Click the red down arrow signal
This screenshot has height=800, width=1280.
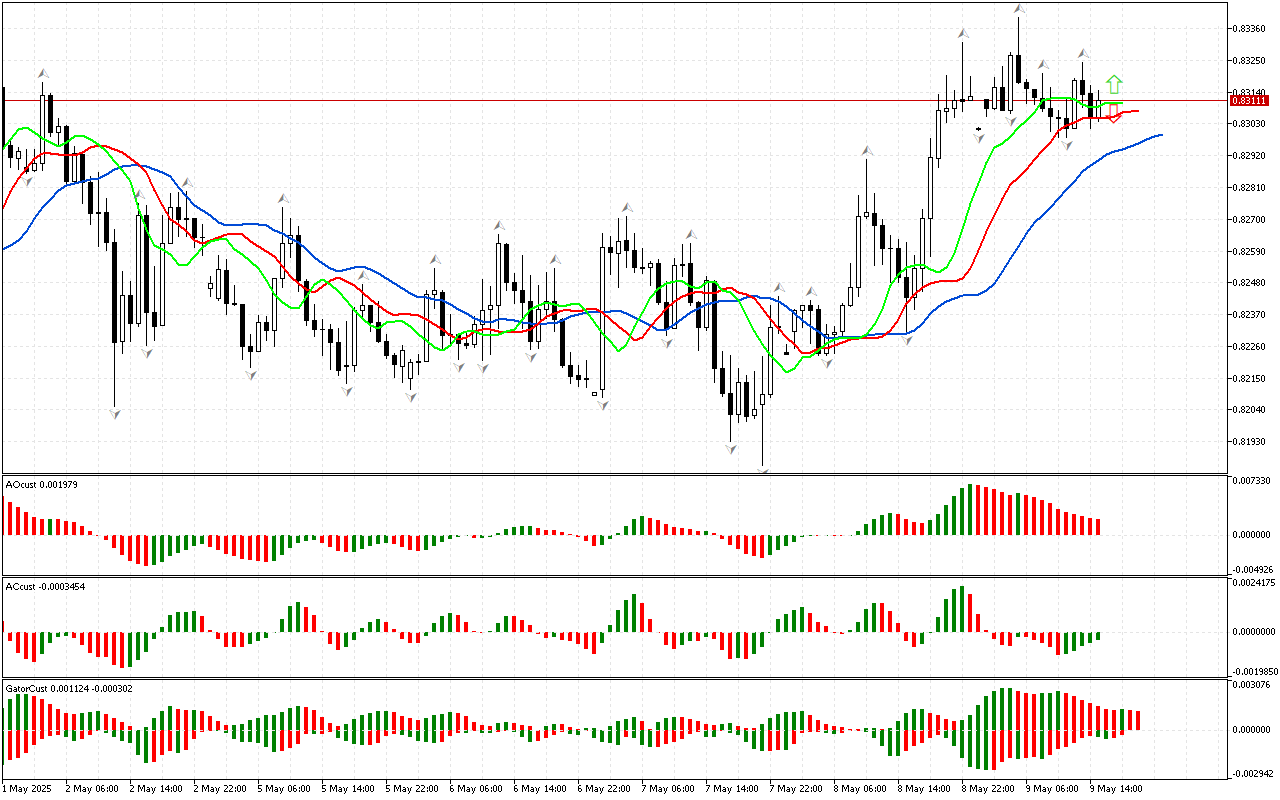pos(1114,113)
